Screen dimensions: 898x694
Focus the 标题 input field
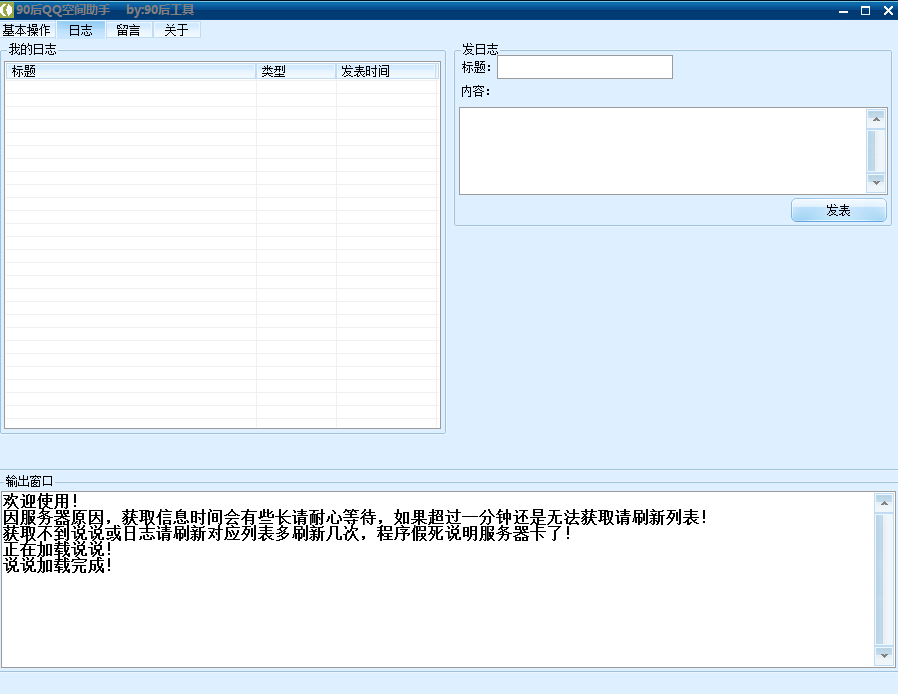point(584,67)
